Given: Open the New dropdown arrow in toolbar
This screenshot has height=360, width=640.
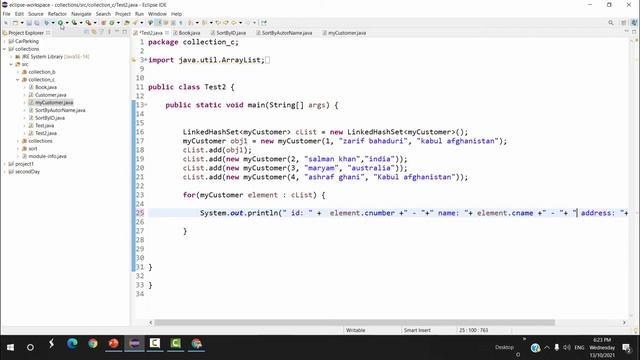Looking at the screenshot, I should coord(22,23).
